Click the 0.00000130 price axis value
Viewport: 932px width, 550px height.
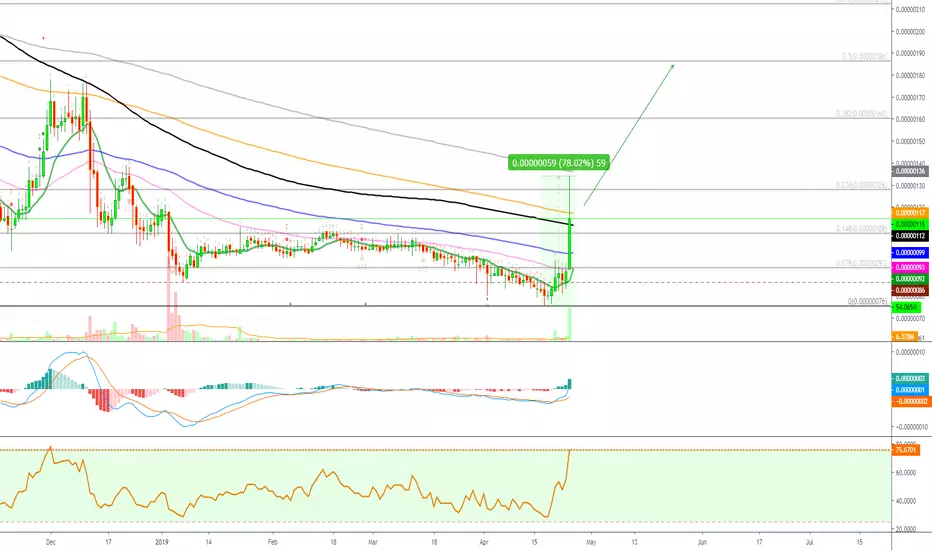click(x=911, y=186)
